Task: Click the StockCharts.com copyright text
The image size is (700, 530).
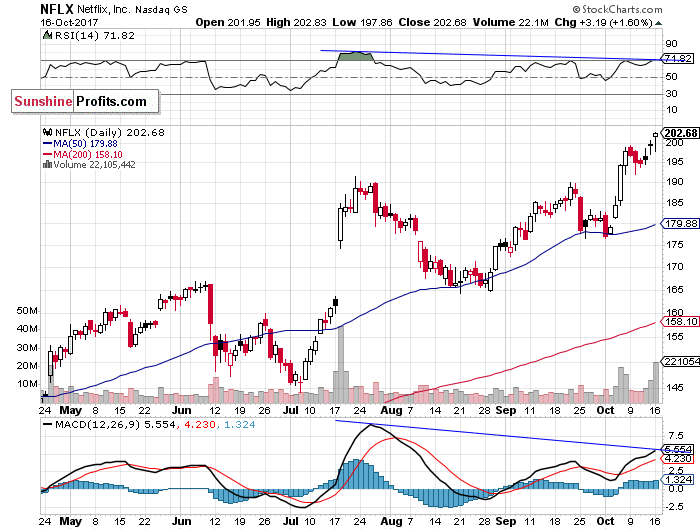Action: tap(617, 9)
